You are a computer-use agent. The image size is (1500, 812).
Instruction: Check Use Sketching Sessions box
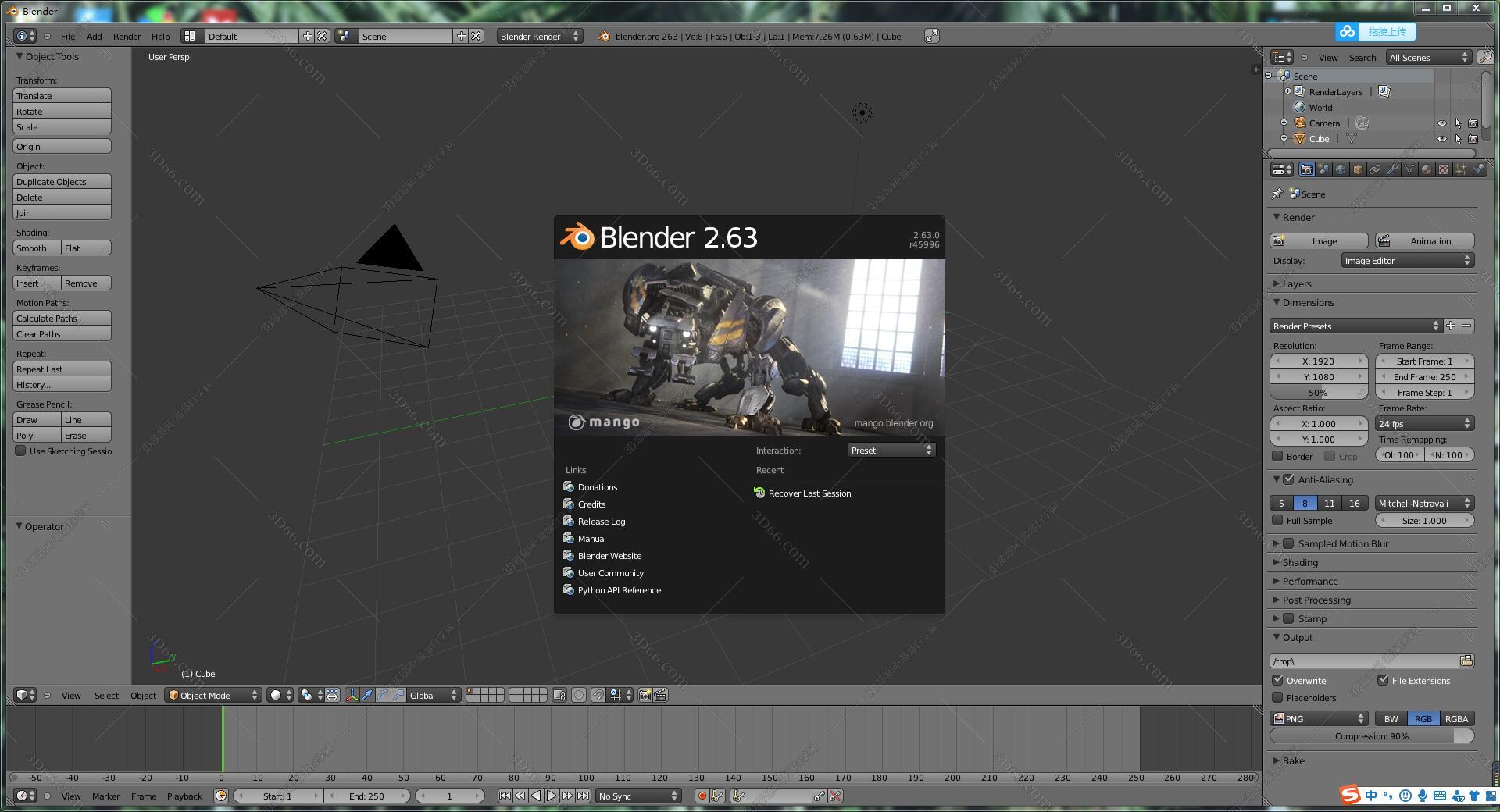pos(21,451)
